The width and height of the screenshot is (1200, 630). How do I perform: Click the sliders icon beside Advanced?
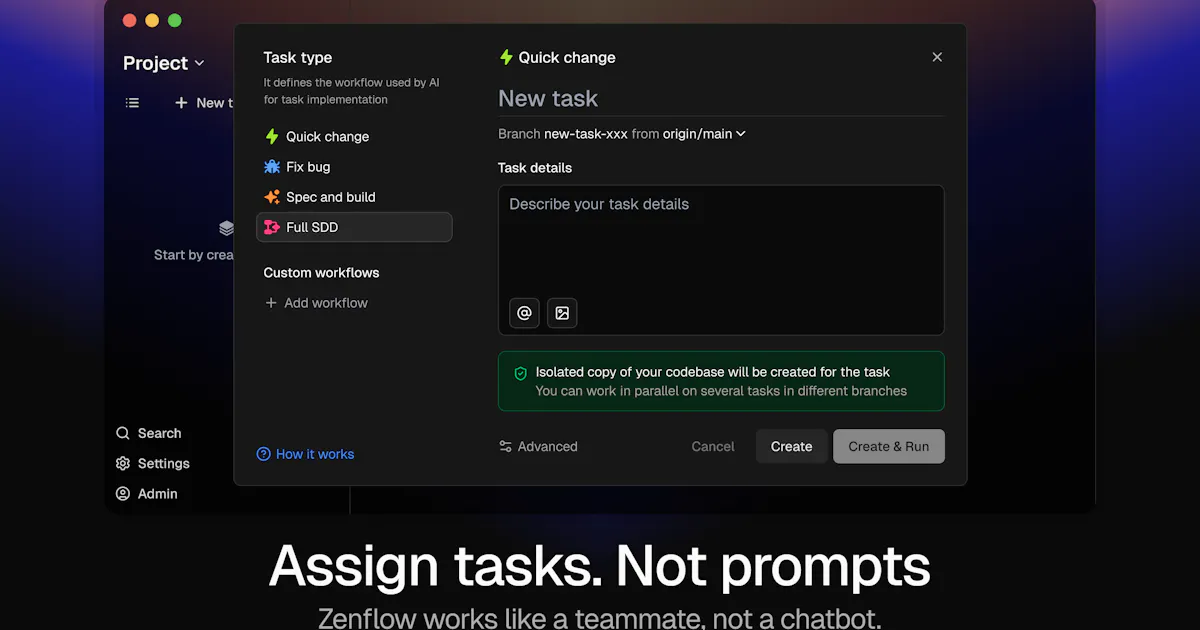point(506,447)
